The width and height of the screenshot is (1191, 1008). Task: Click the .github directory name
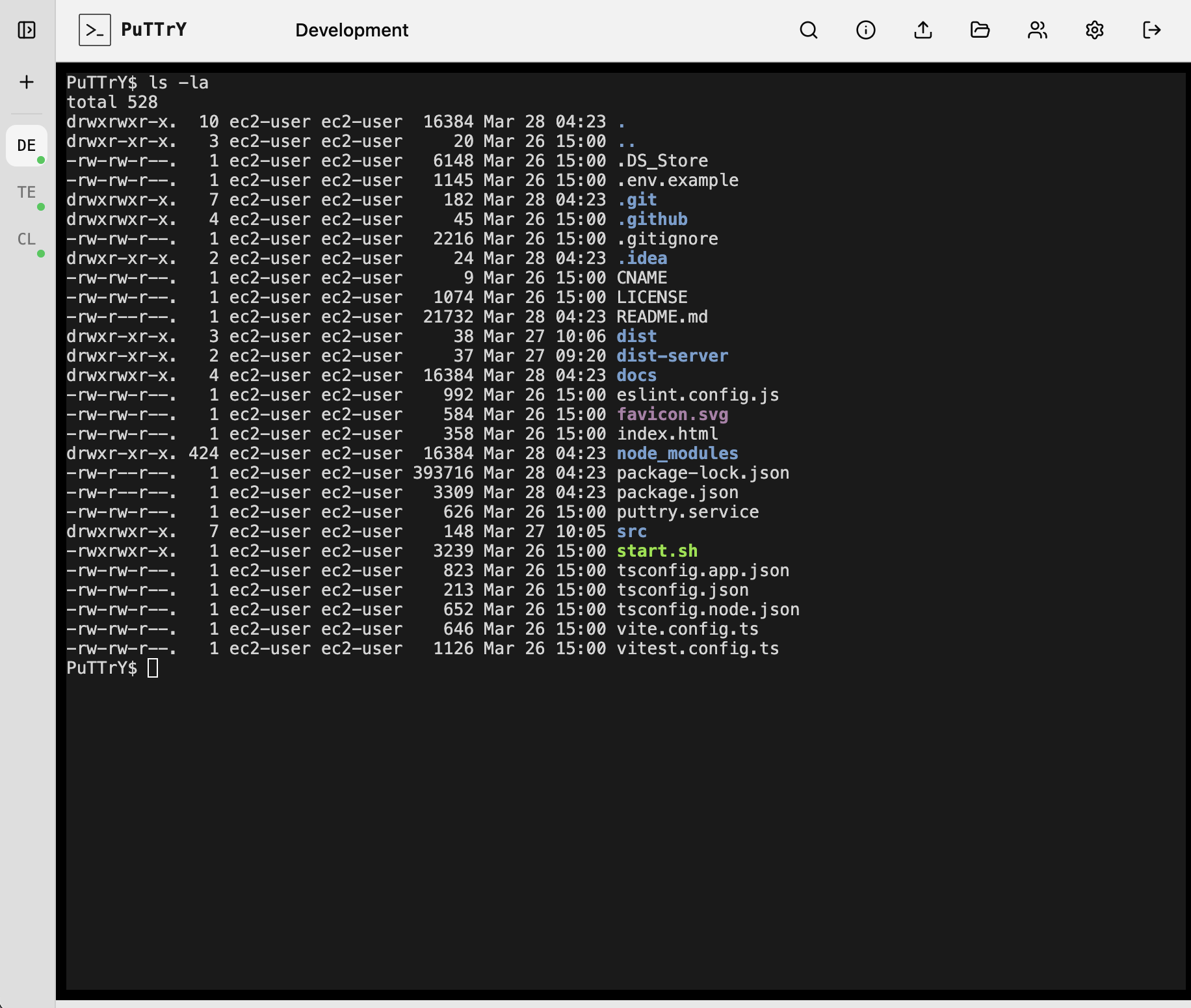tap(652, 219)
